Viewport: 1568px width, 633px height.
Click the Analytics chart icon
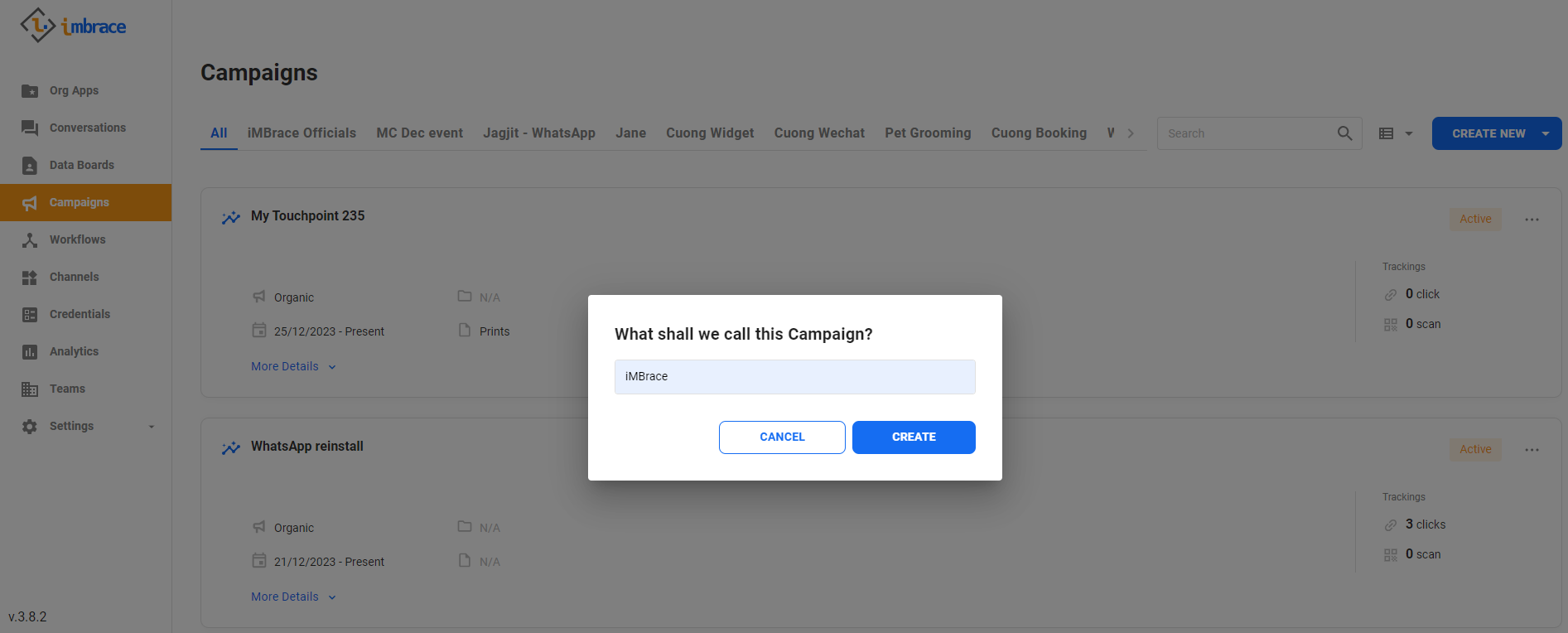[x=30, y=352]
